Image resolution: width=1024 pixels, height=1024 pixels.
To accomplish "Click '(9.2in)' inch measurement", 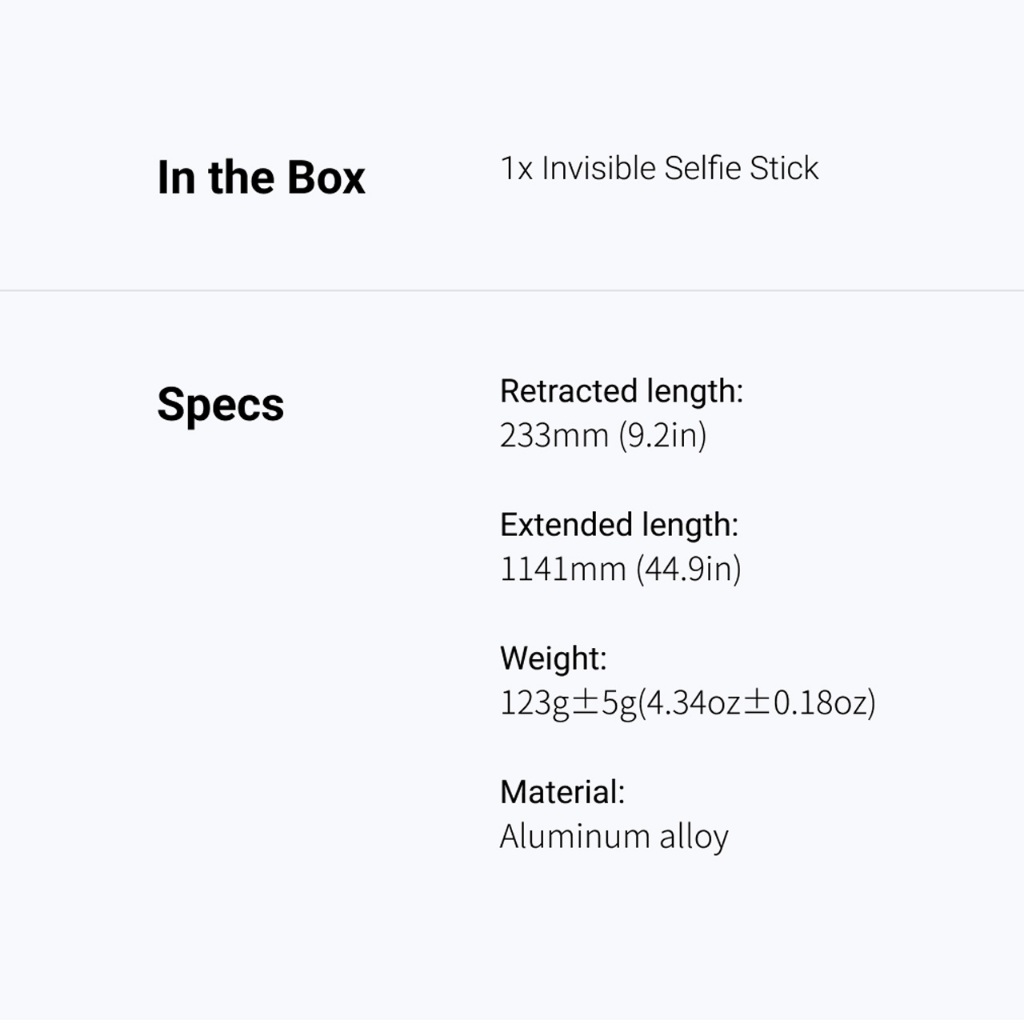I will (x=662, y=436).
